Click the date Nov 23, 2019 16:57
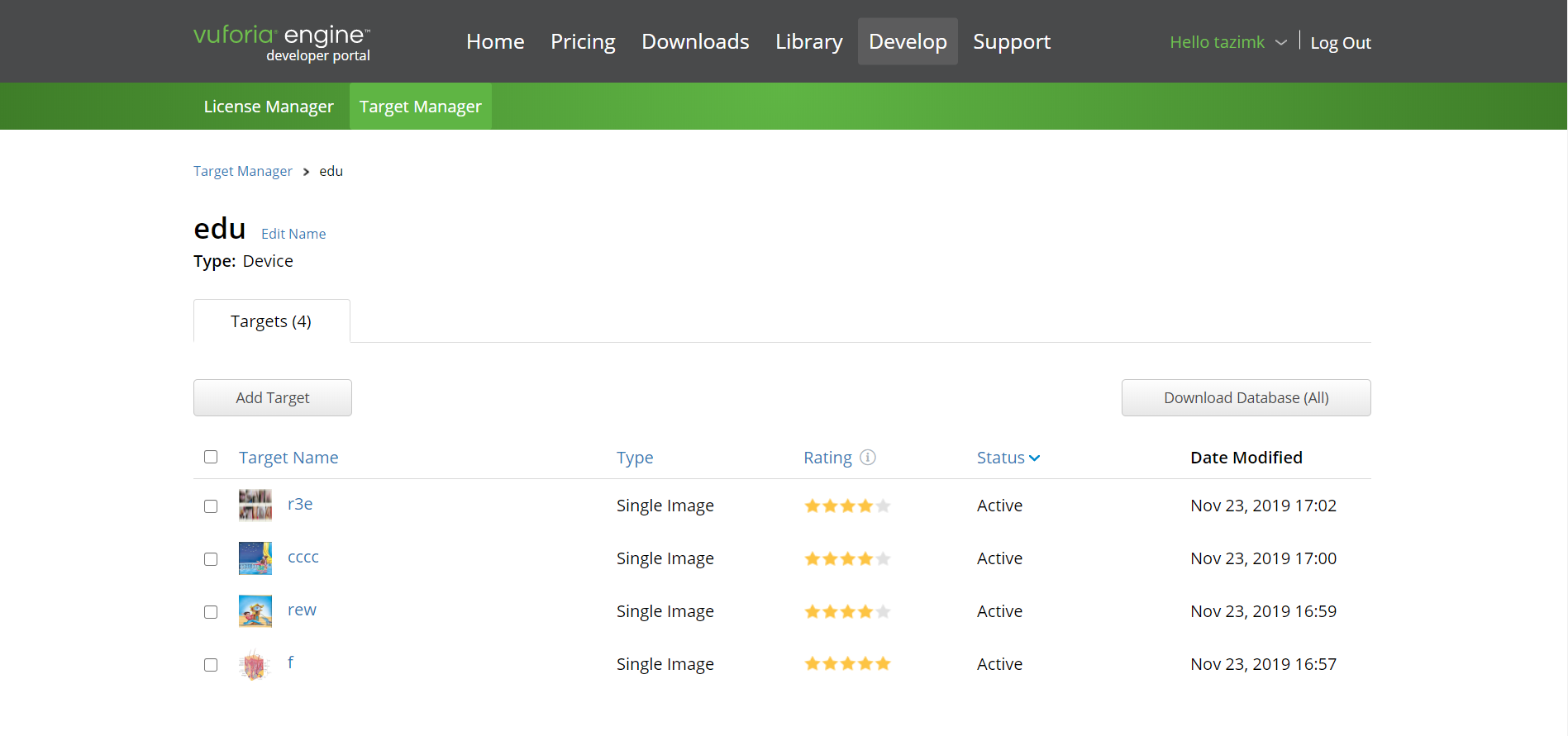1568x736 pixels. tap(1263, 664)
